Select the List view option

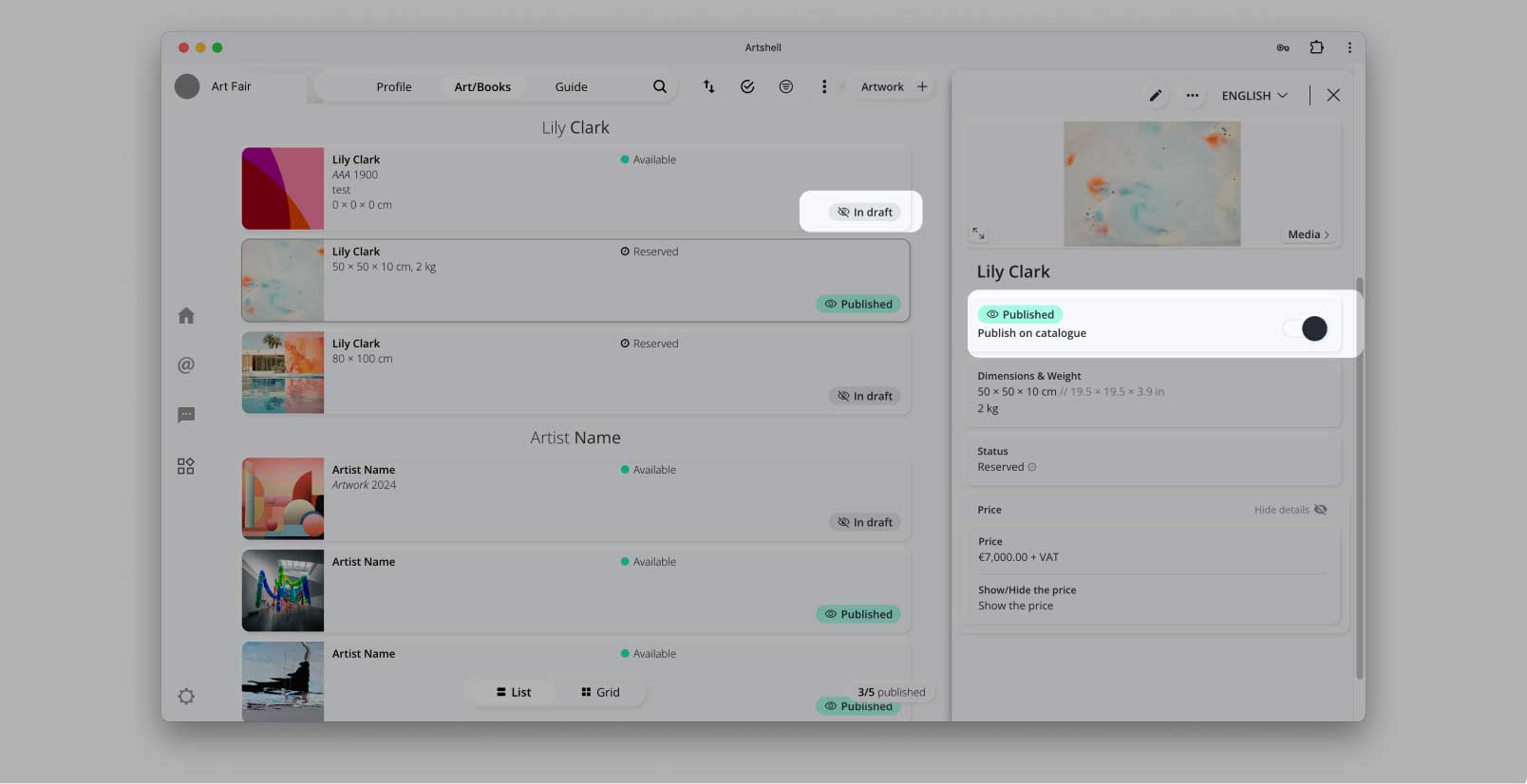(514, 692)
